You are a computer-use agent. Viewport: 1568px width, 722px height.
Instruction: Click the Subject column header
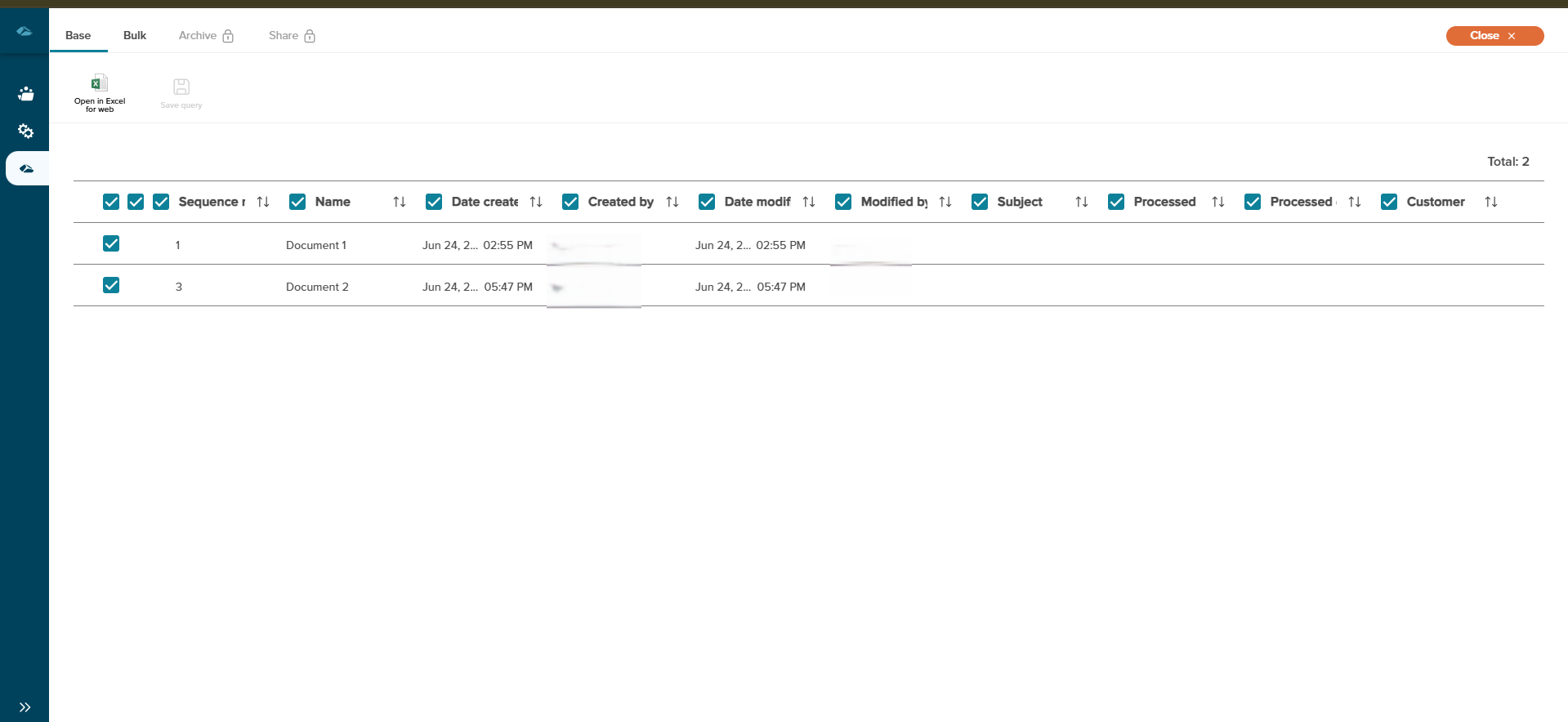pos(1020,202)
